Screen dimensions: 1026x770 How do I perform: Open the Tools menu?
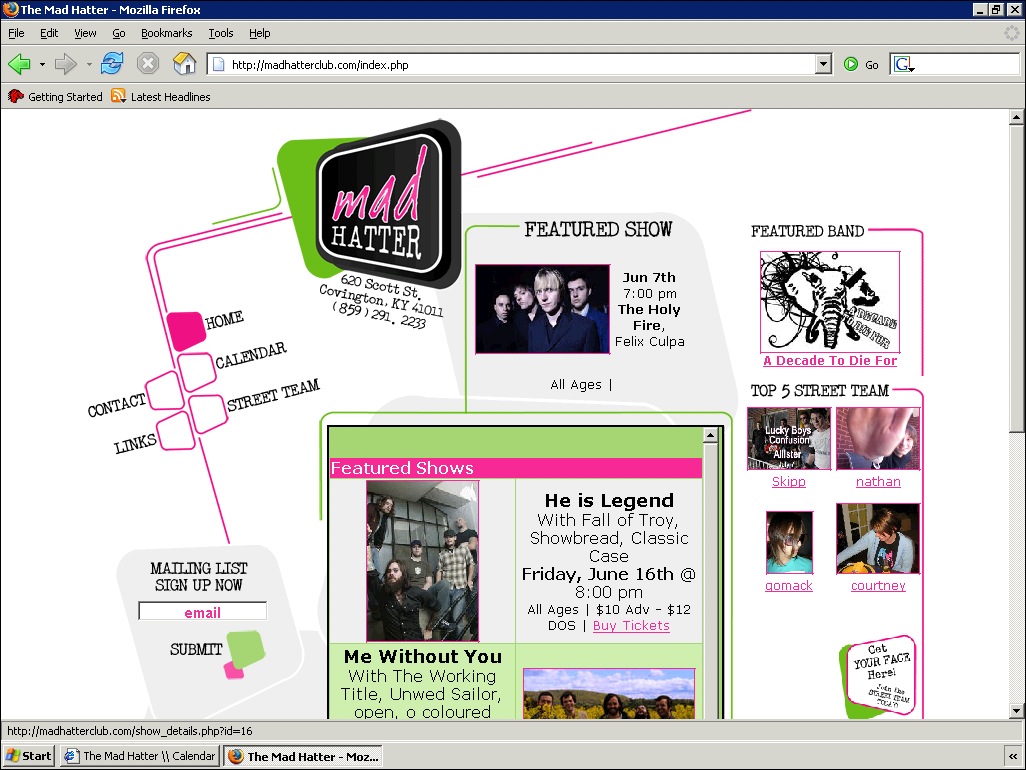221,33
